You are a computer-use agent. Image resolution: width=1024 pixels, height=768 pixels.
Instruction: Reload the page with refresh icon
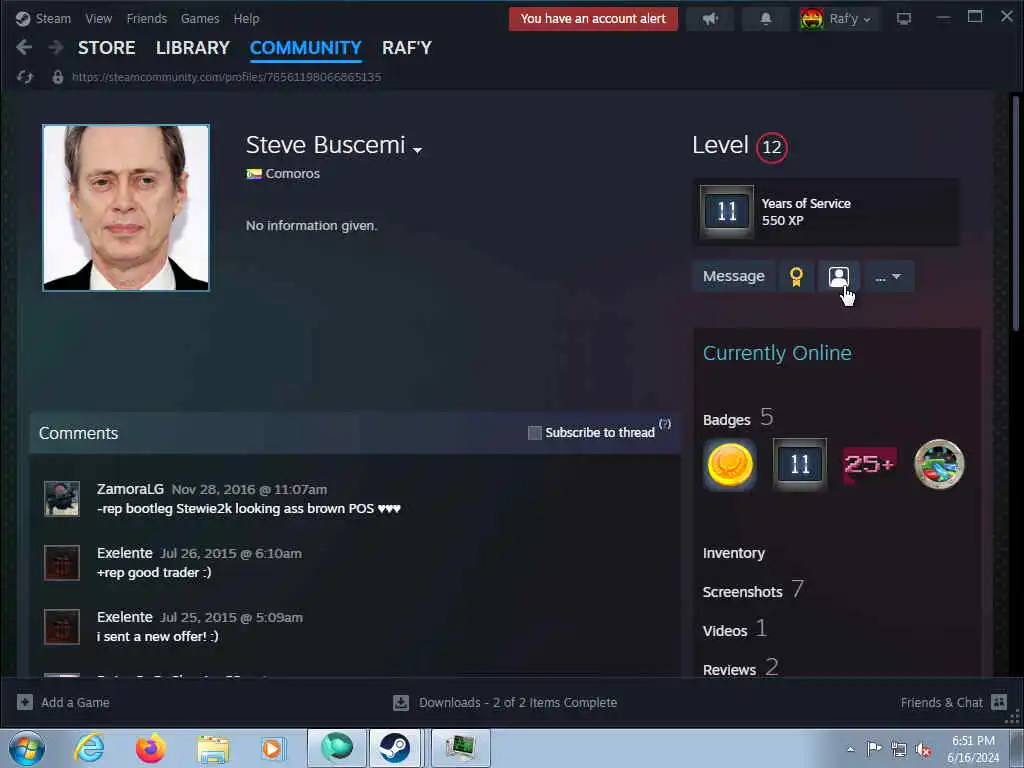click(x=25, y=77)
